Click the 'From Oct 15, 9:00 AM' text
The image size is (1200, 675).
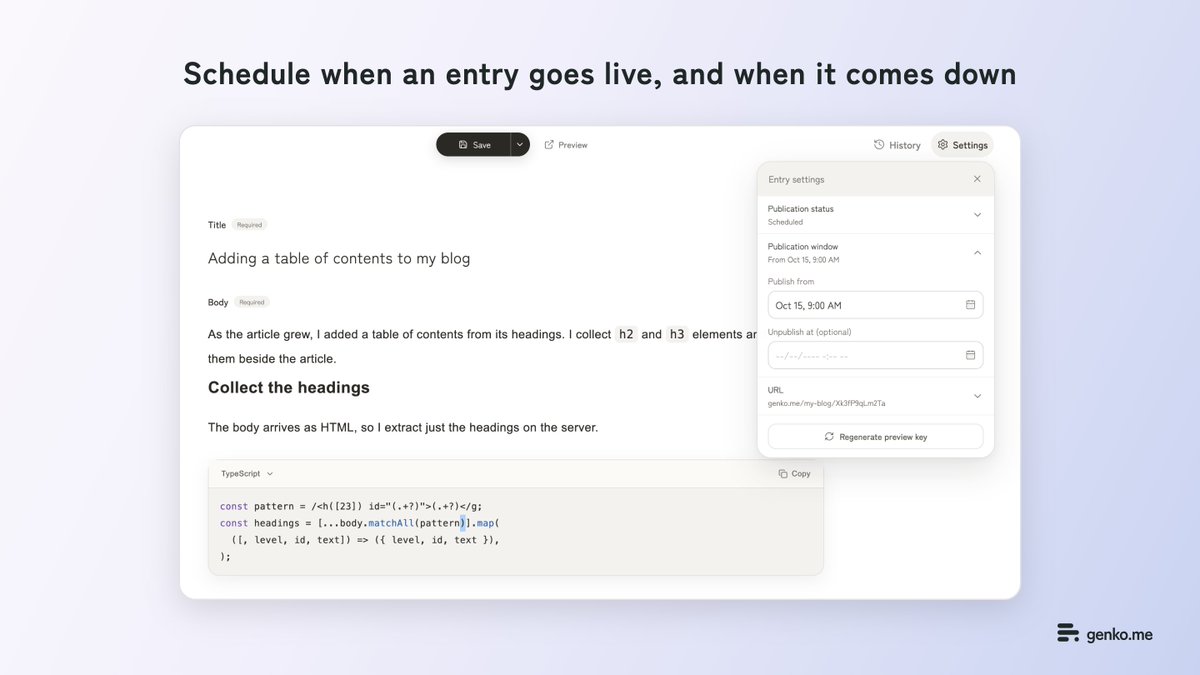[803, 260]
